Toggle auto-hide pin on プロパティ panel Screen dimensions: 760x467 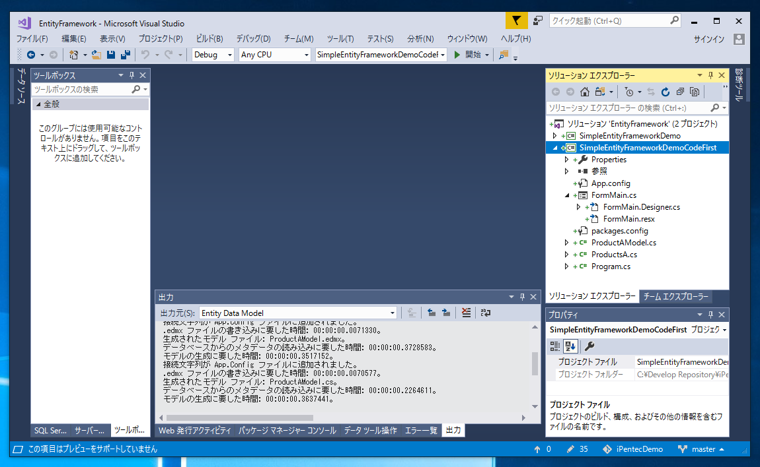click(711, 315)
